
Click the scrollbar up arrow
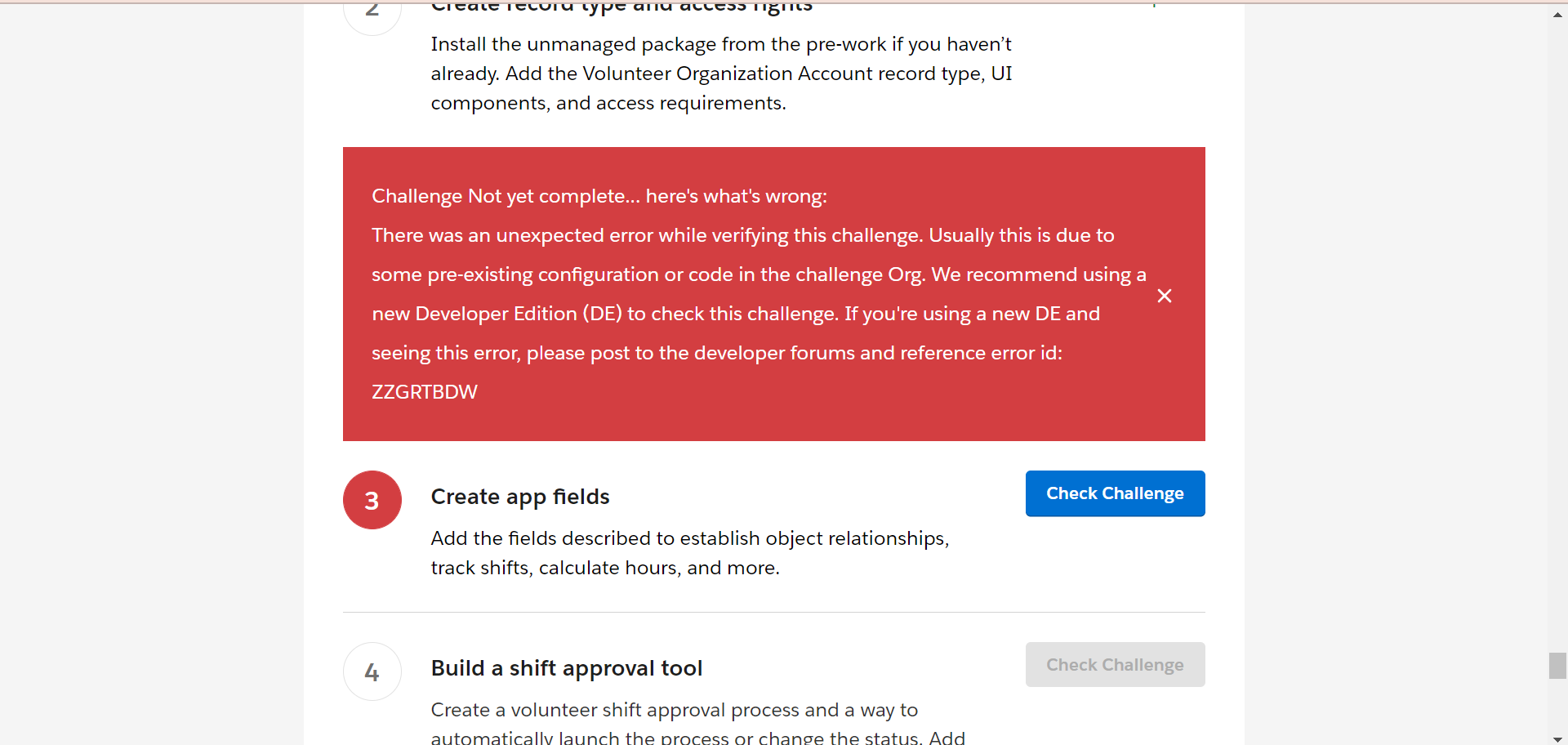click(x=1556, y=14)
